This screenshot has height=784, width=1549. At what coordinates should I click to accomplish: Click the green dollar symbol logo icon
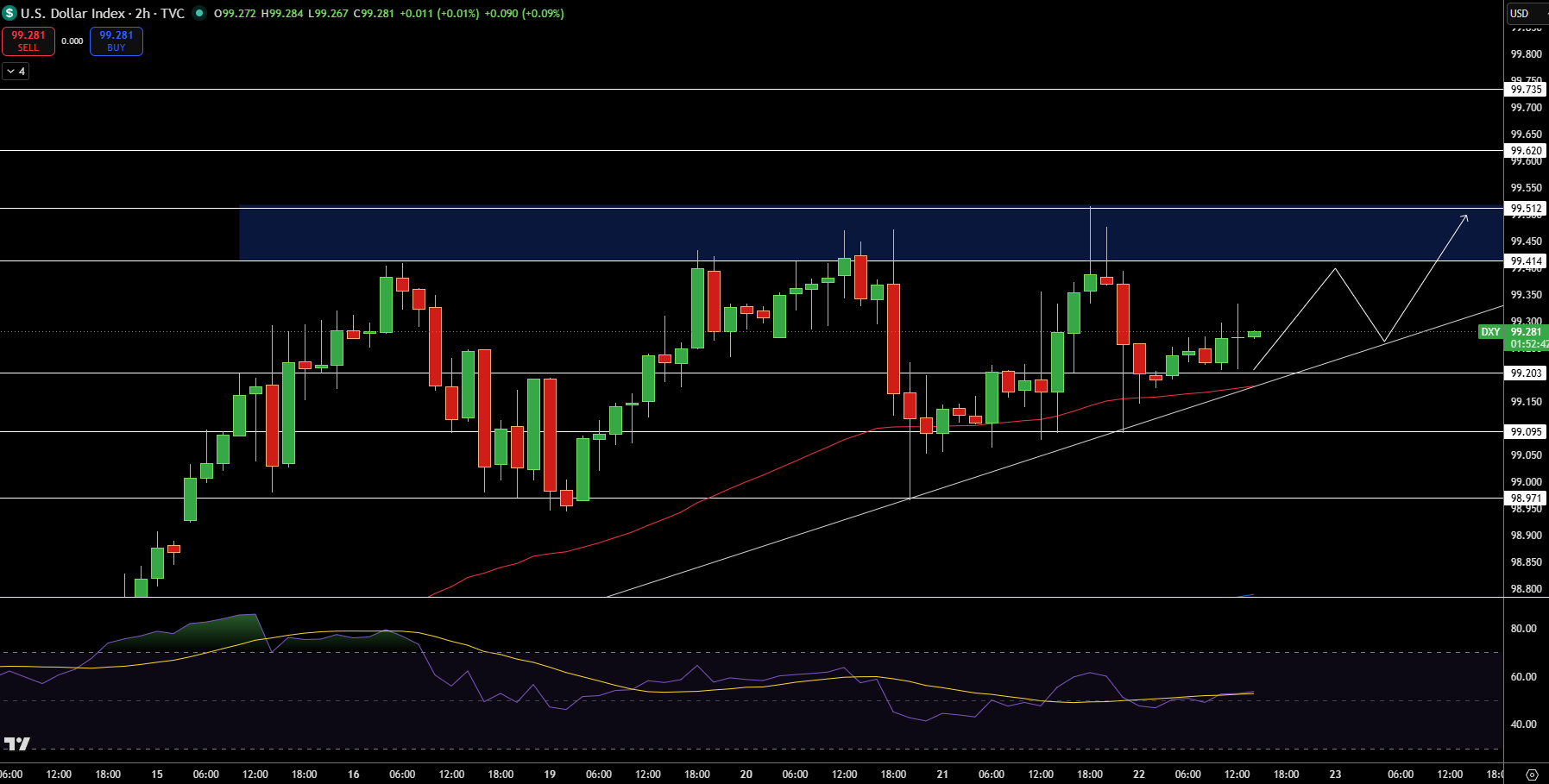pos(9,13)
